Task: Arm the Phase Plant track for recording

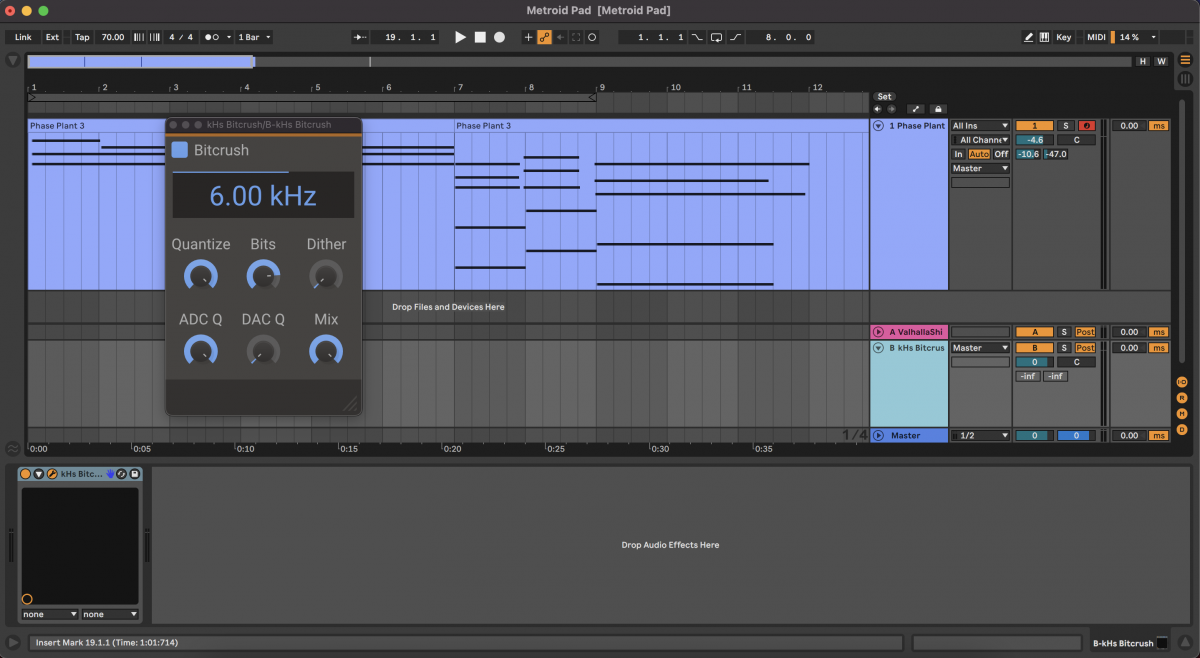Action: (1086, 126)
